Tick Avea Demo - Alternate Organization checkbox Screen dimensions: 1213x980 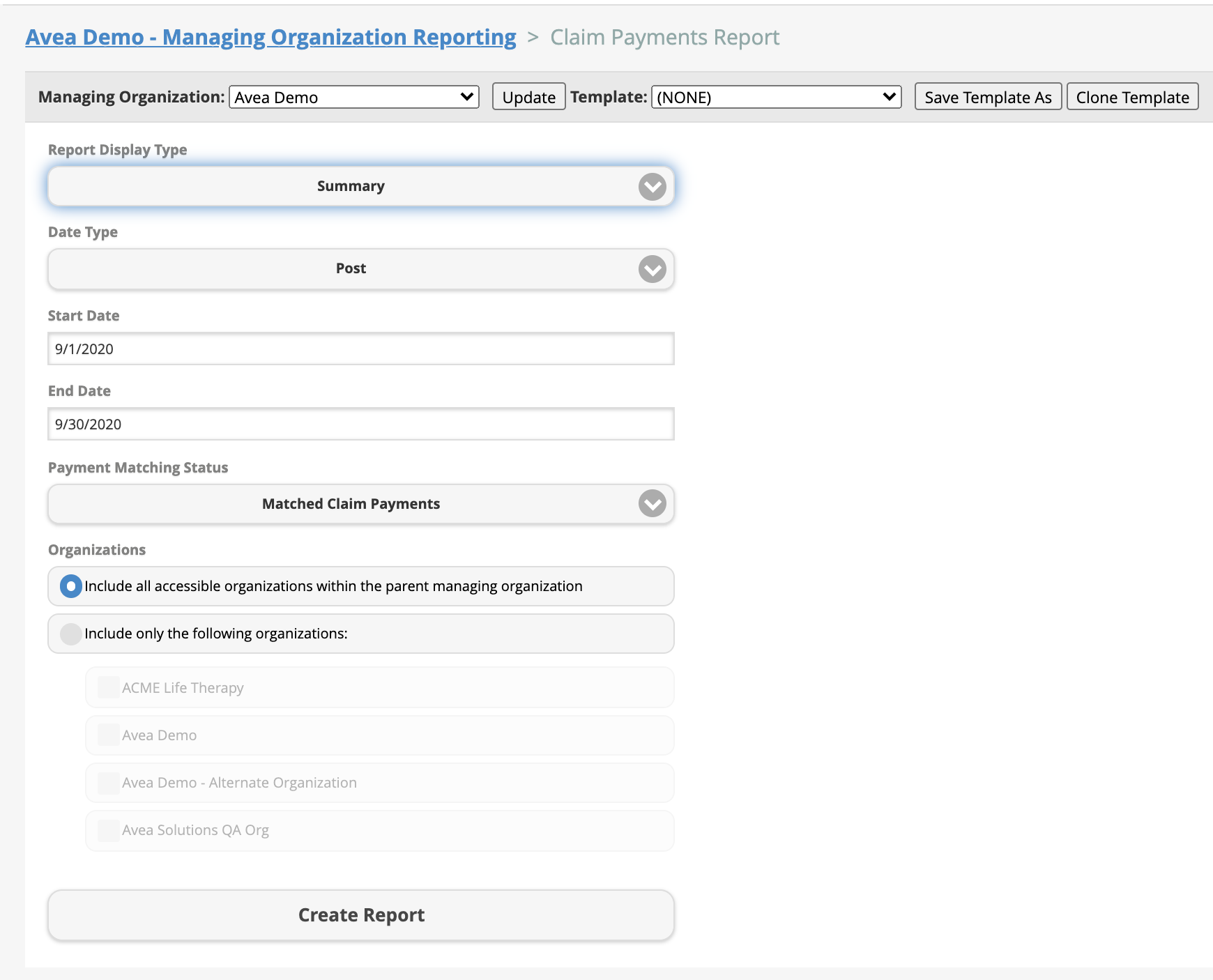coord(108,783)
